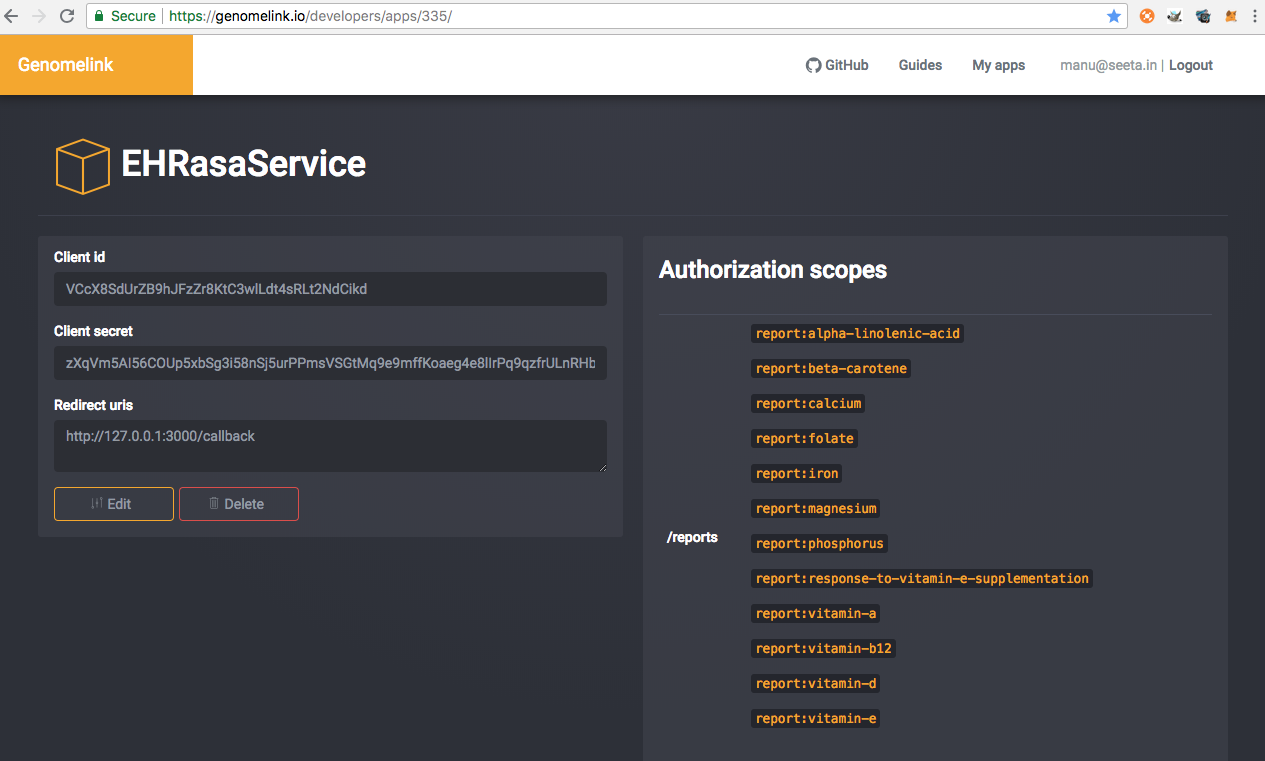Screen dimensions: 1265x761
Task: Select the Client id field value
Action: pyautogui.click(x=330, y=289)
